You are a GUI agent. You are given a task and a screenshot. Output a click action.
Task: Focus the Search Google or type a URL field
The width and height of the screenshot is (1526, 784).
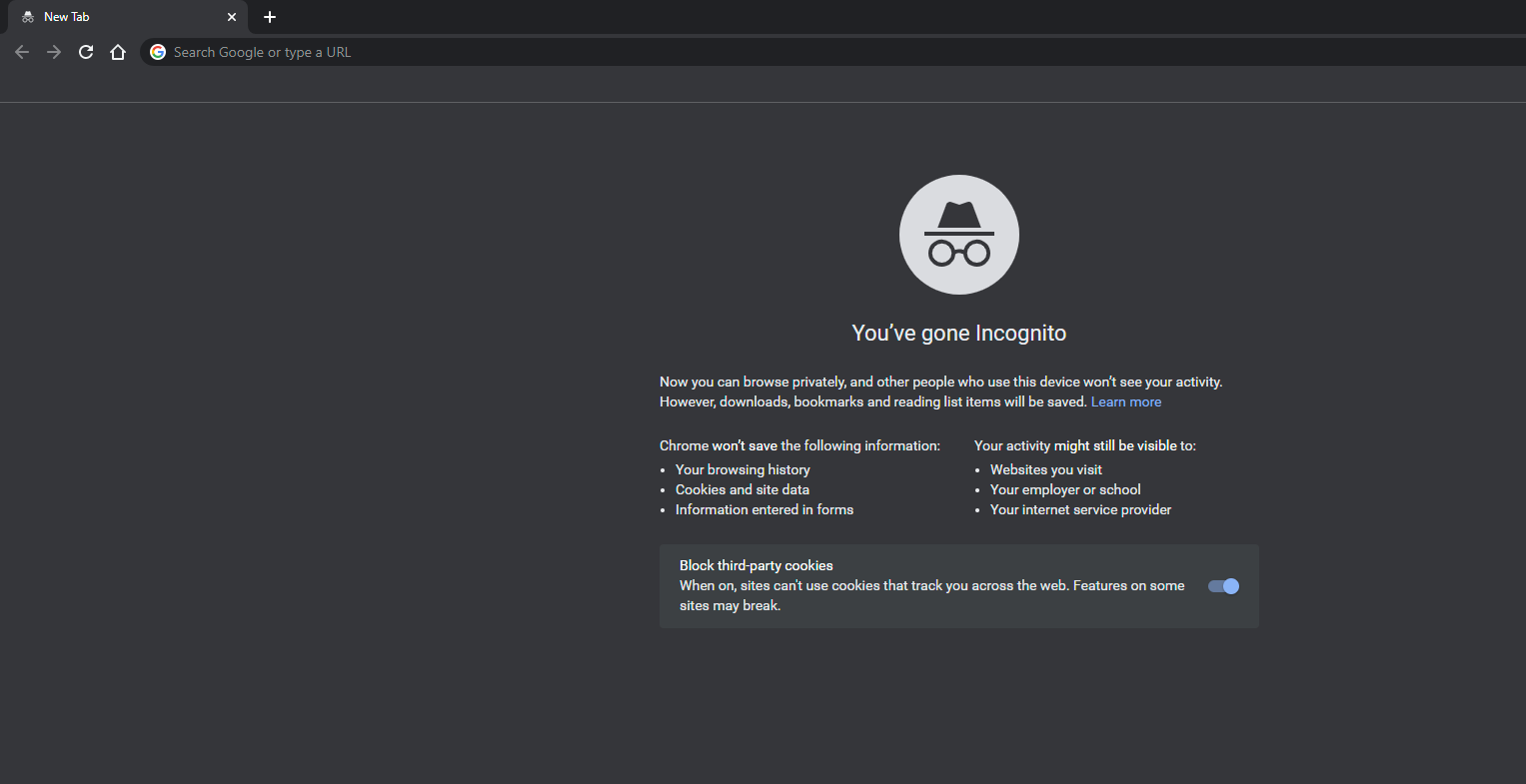click(833, 52)
